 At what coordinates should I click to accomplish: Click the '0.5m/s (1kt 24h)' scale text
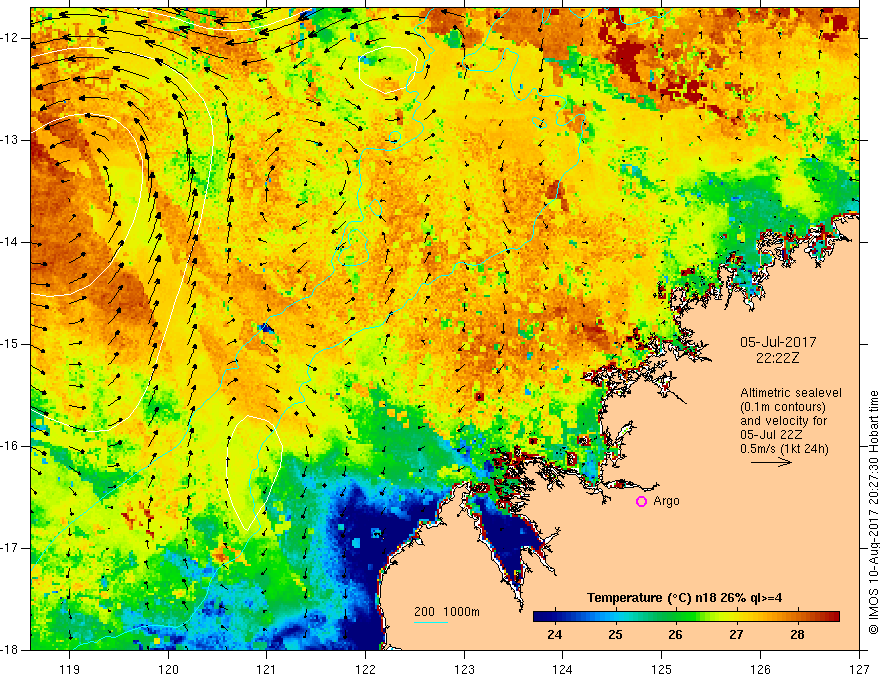point(784,449)
